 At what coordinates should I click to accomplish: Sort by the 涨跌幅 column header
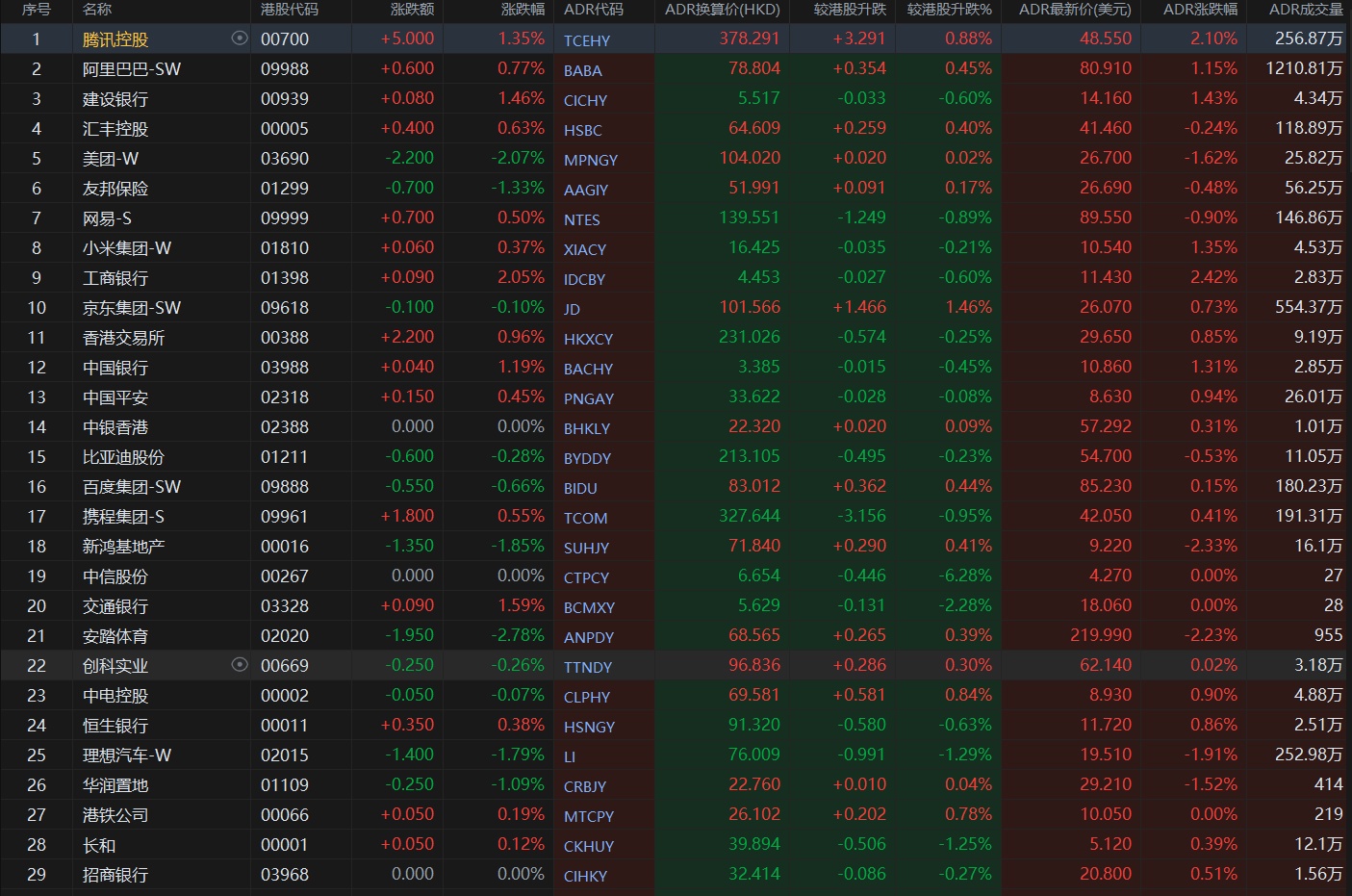523,10
